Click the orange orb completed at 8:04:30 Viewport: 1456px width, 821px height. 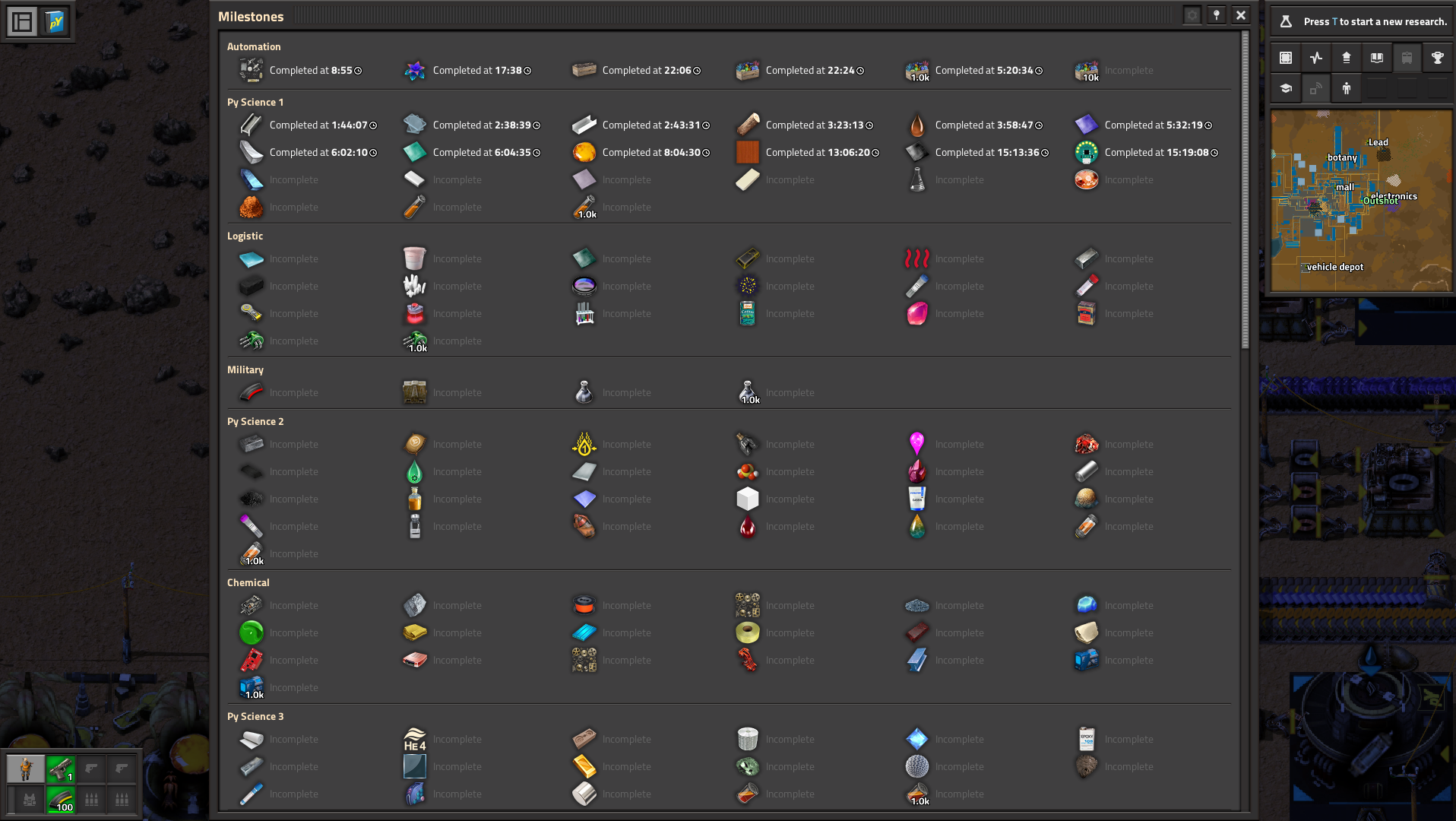click(x=584, y=152)
